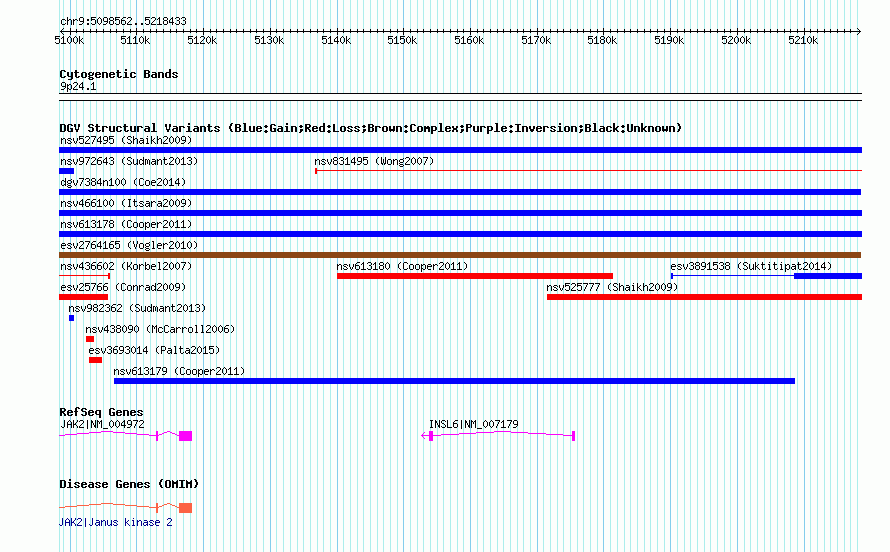The width and height of the screenshot is (890, 552).
Task: Click the RefSeq Genes track heading
Action: pyautogui.click(x=101, y=412)
